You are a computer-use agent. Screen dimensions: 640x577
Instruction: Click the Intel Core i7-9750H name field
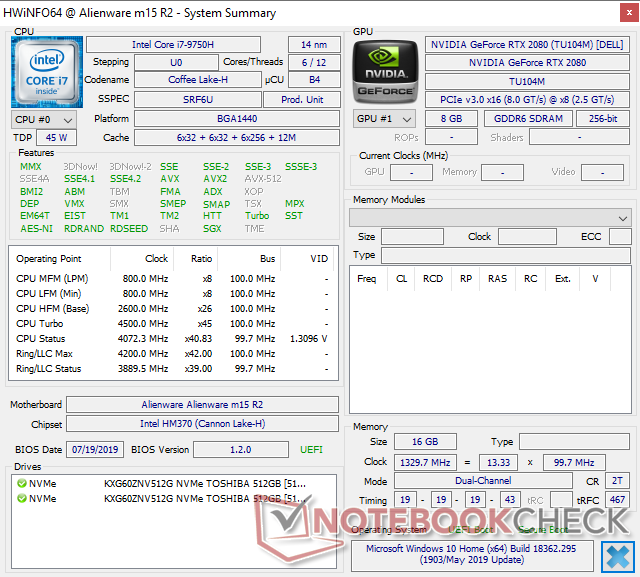coord(173,44)
